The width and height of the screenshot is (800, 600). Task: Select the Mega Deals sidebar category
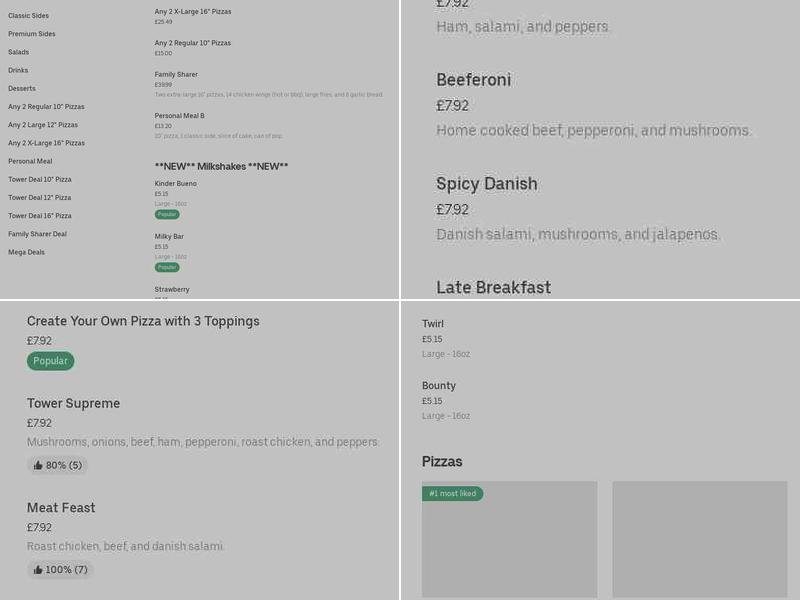[27, 252]
